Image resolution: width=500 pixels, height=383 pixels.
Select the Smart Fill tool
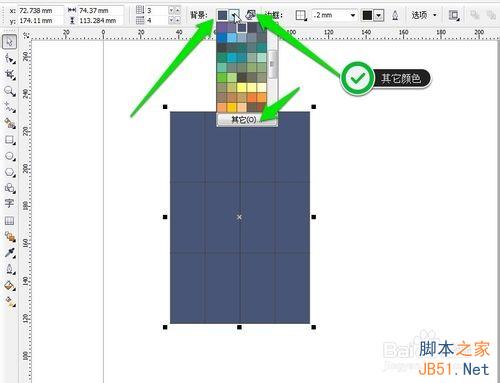click(10, 124)
